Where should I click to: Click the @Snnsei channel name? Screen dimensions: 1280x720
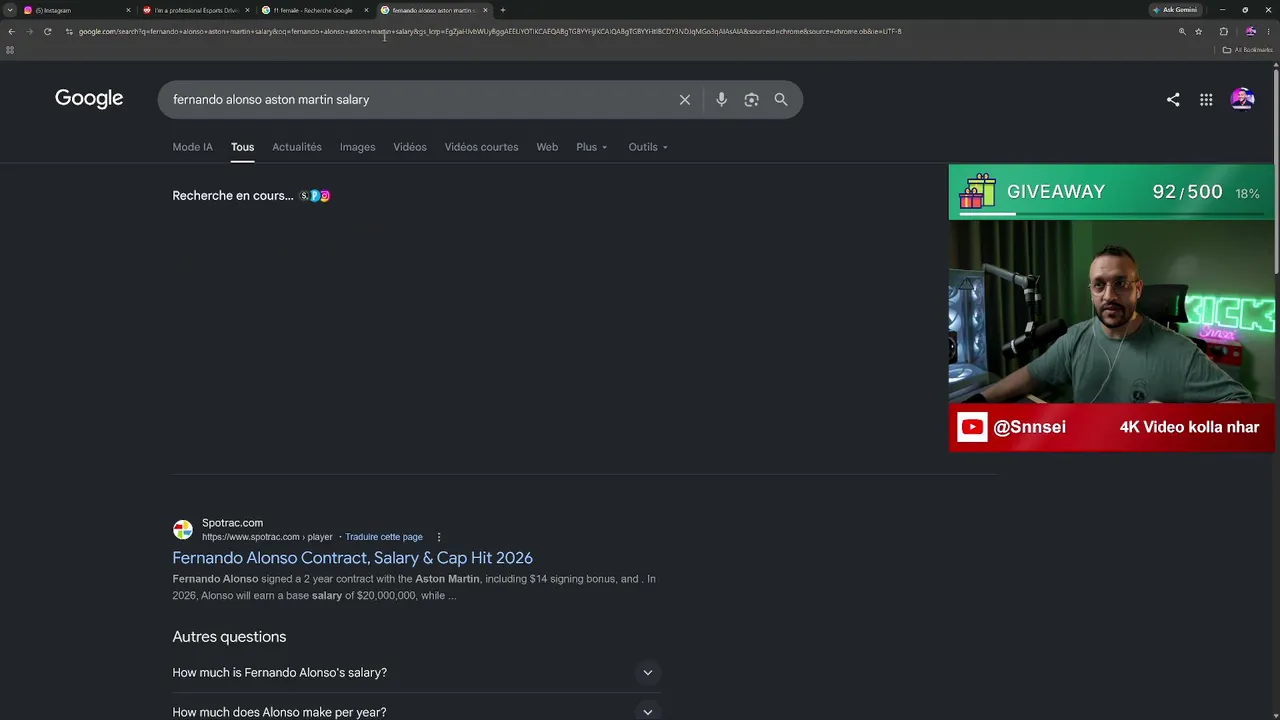click(1030, 427)
